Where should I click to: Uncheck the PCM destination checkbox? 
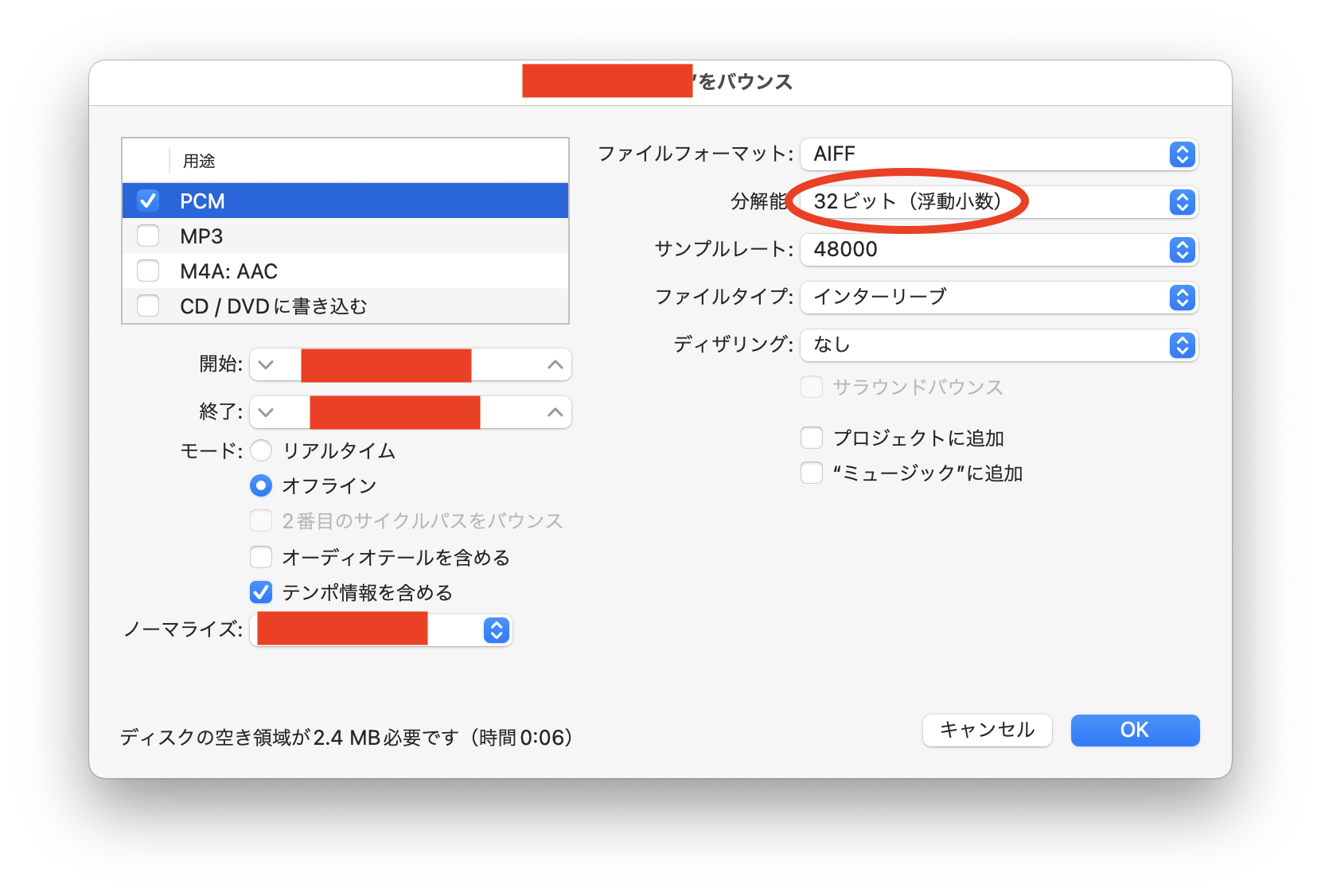149,201
